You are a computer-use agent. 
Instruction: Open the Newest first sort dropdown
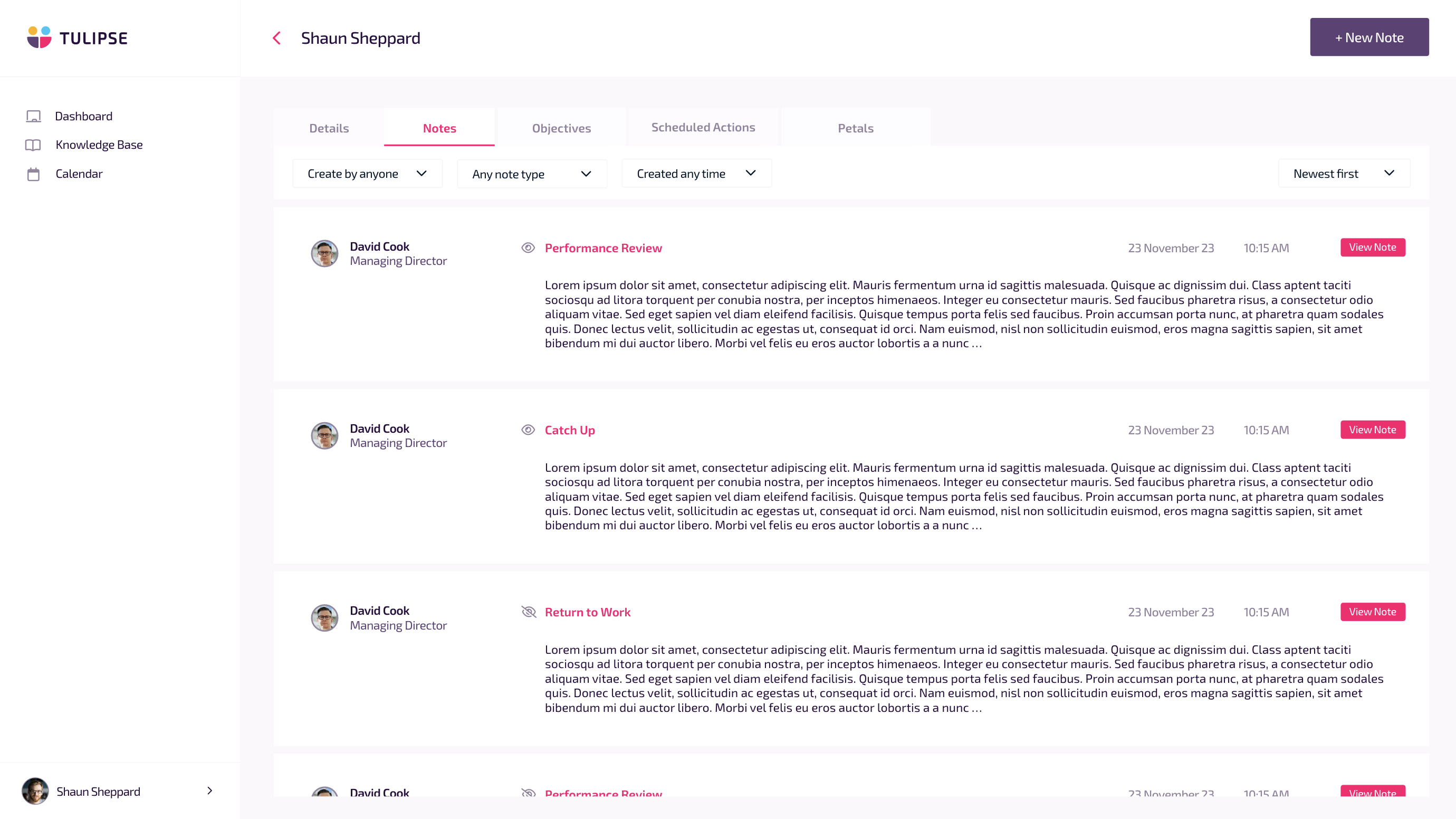pos(1344,174)
